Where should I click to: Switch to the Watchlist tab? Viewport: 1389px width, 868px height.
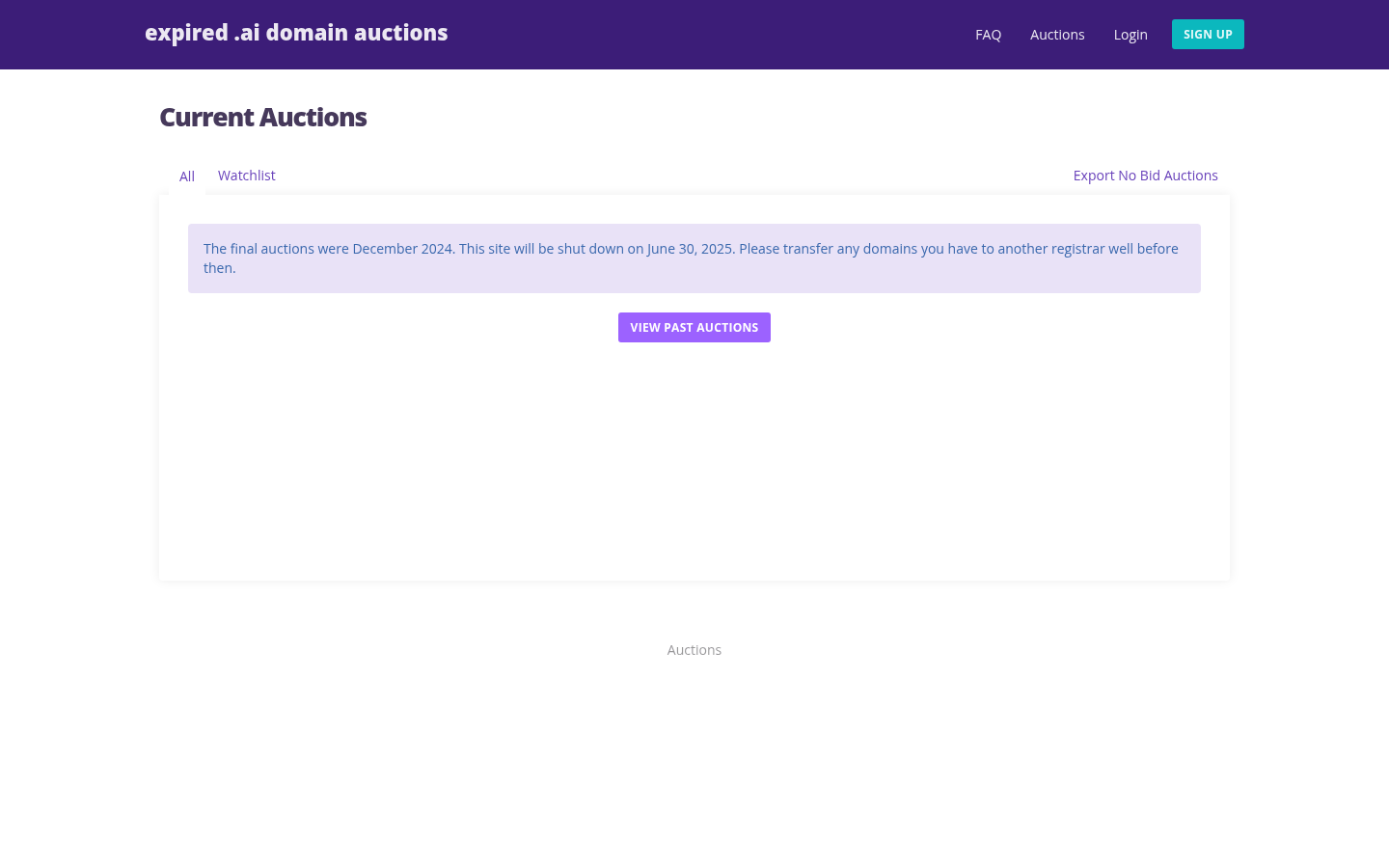point(246,176)
